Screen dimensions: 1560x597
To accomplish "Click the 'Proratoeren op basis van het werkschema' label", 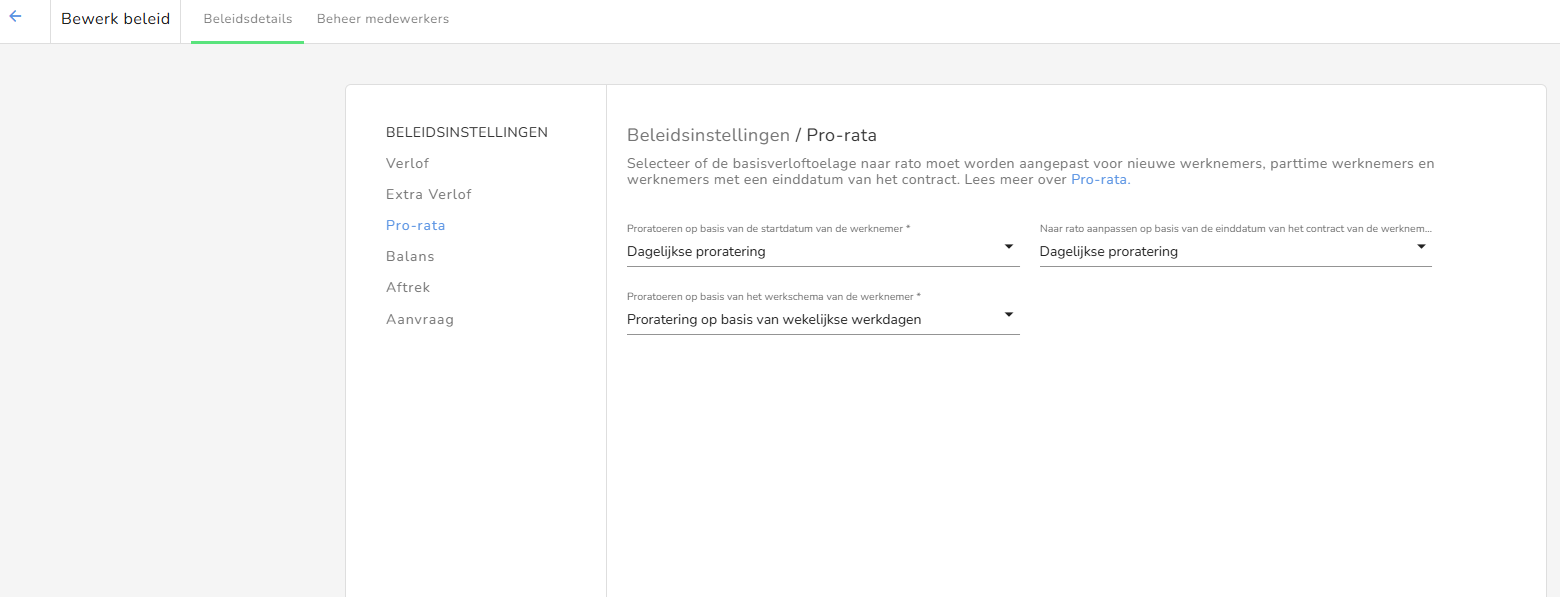I will coord(773,297).
